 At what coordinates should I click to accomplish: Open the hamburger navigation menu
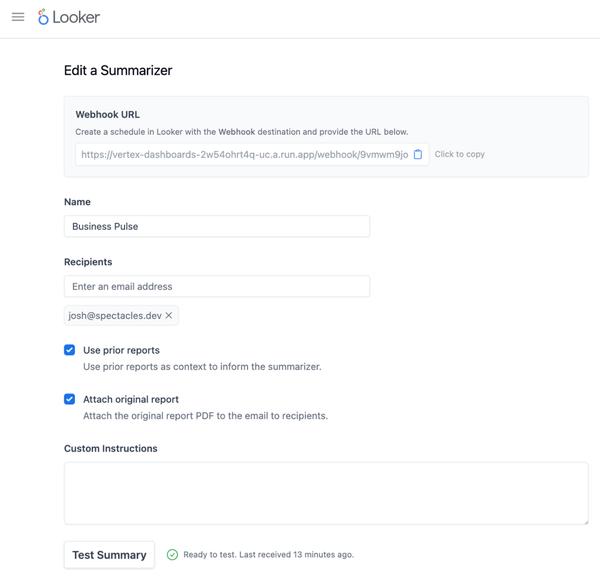click(18, 17)
